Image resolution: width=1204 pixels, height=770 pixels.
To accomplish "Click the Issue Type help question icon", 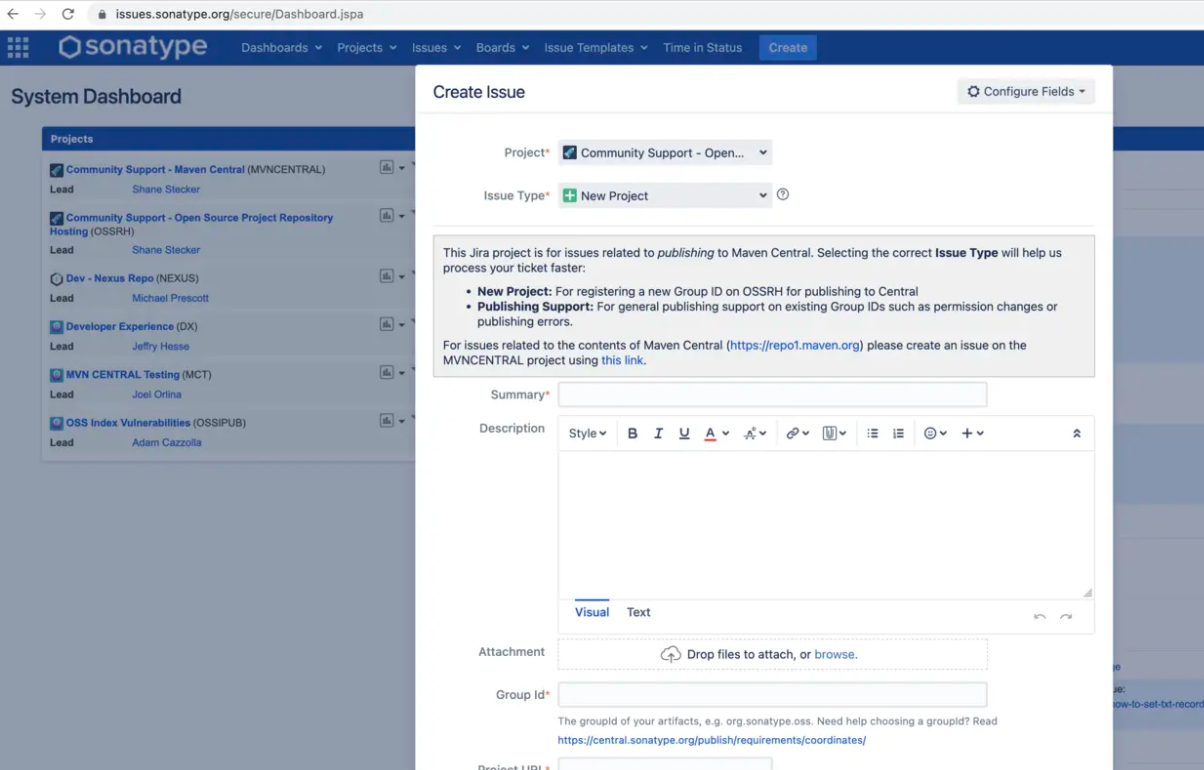I will (783, 195).
